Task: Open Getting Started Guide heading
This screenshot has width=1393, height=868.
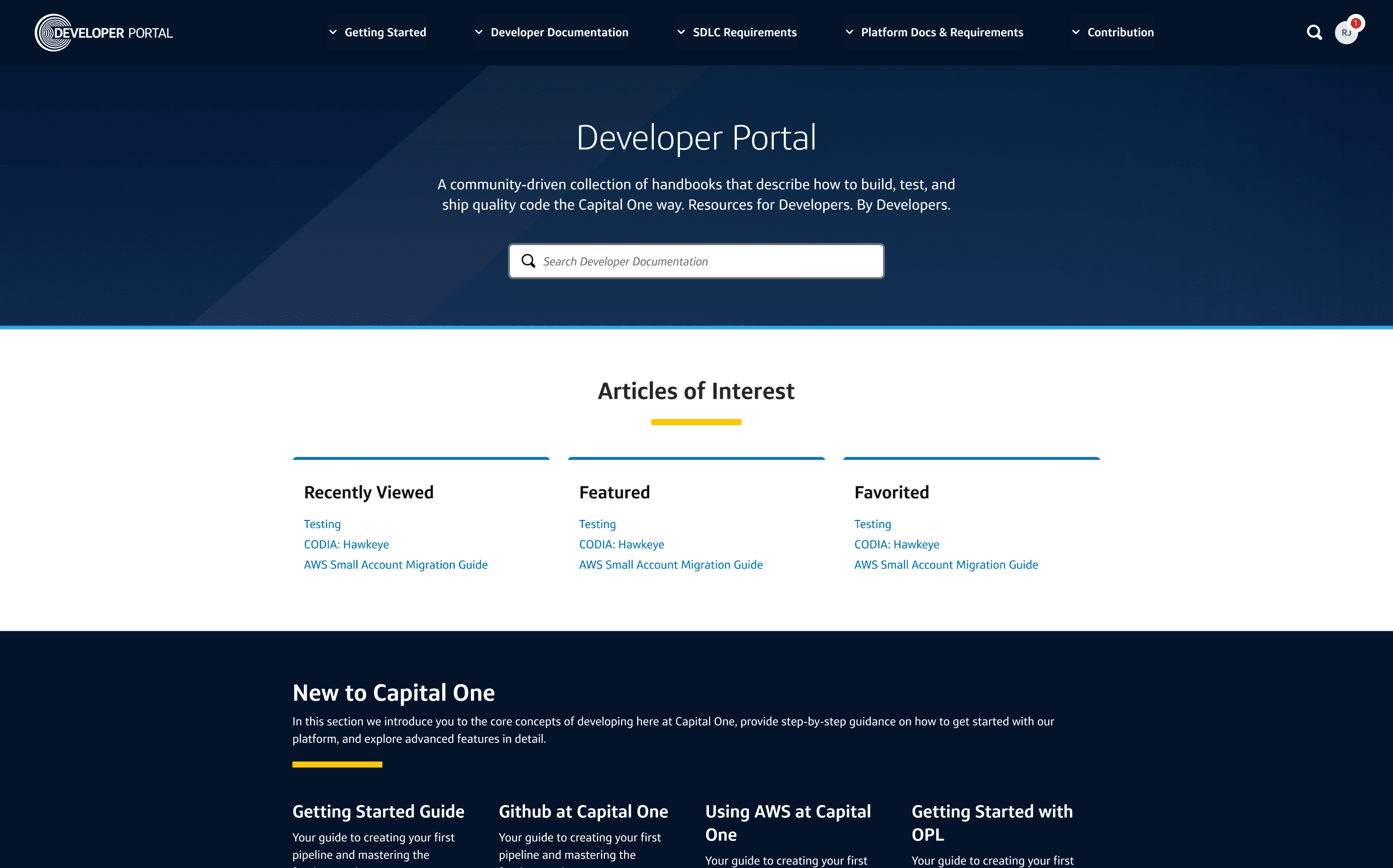Action: coord(378,812)
